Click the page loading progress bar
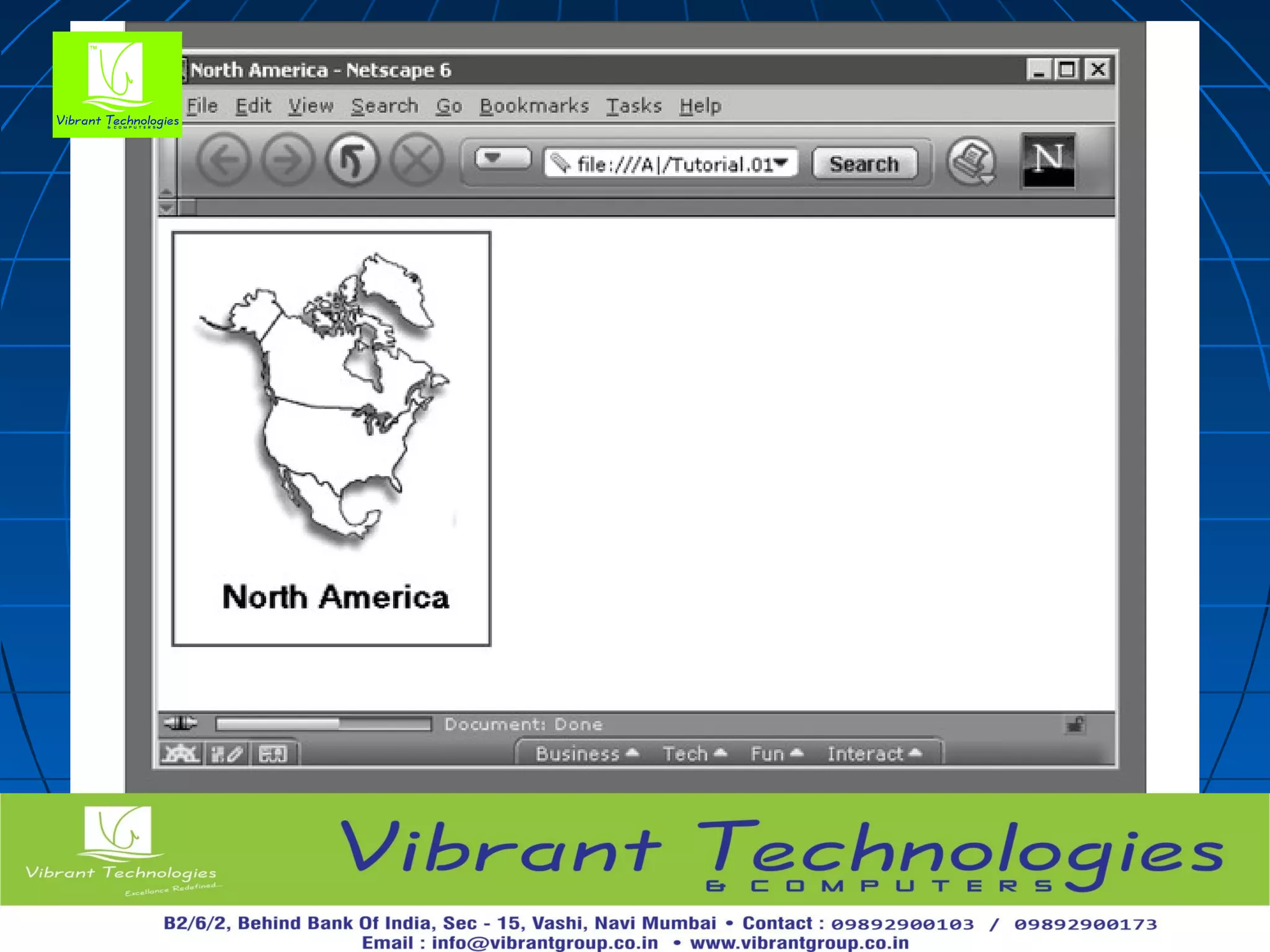The width and height of the screenshot is (1270, 952). coord(323,723)
